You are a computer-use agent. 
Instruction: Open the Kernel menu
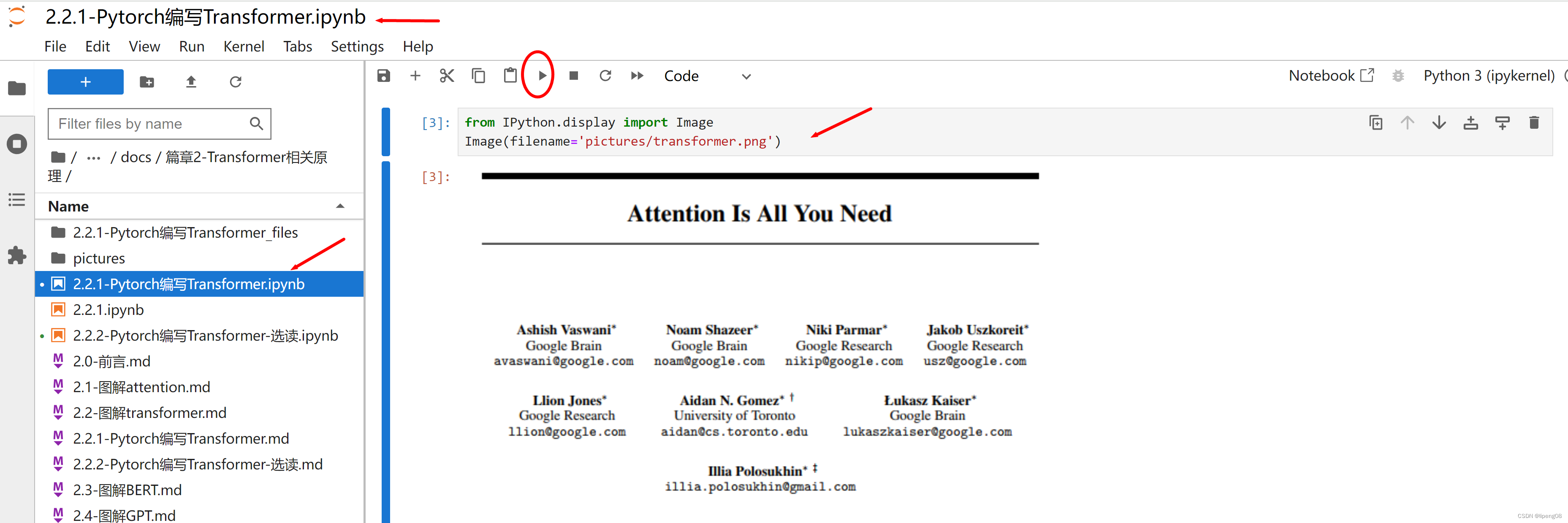coord(244,46)
